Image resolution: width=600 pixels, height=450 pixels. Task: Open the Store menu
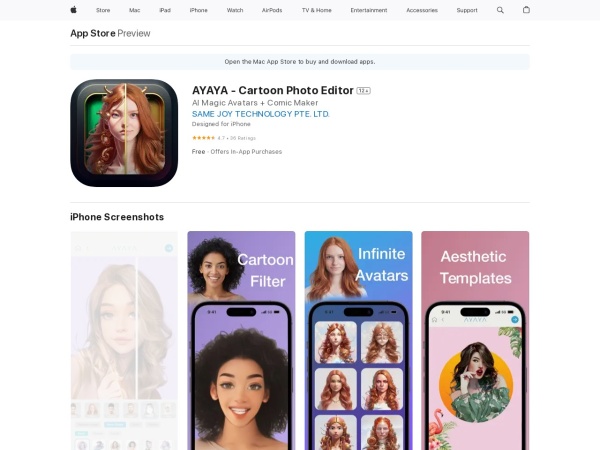coord(103,10)
